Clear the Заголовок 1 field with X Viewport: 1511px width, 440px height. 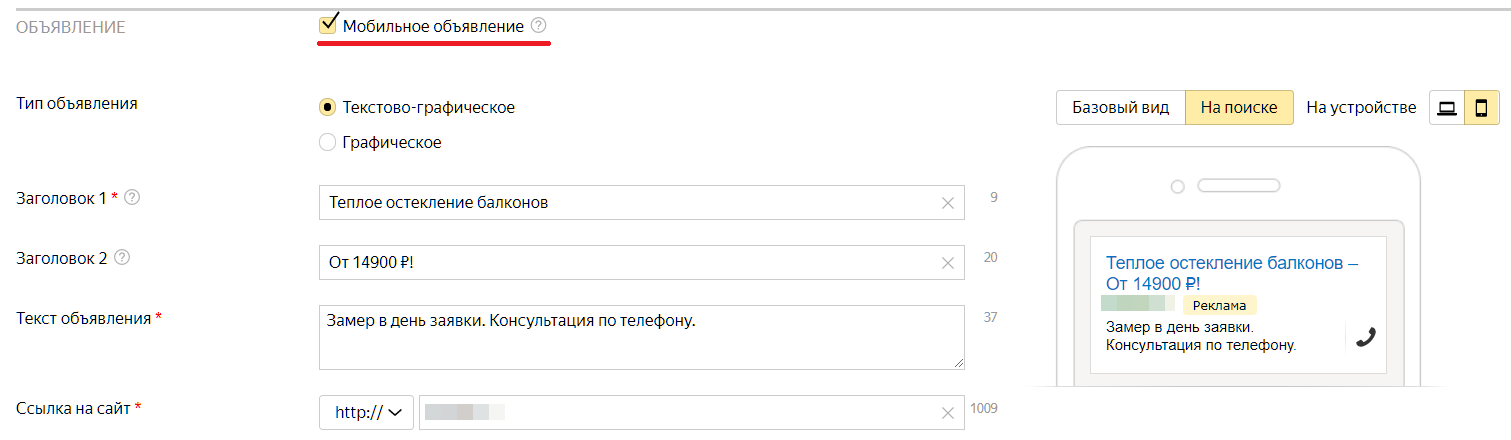pos(948,203)
